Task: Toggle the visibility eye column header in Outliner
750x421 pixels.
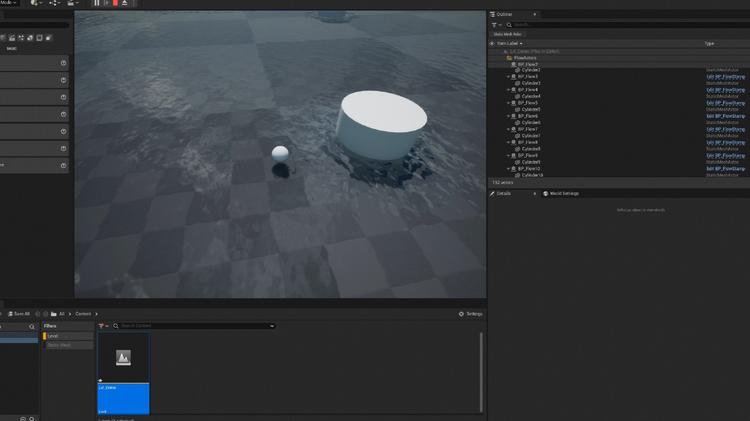Action: click(492, 44)
